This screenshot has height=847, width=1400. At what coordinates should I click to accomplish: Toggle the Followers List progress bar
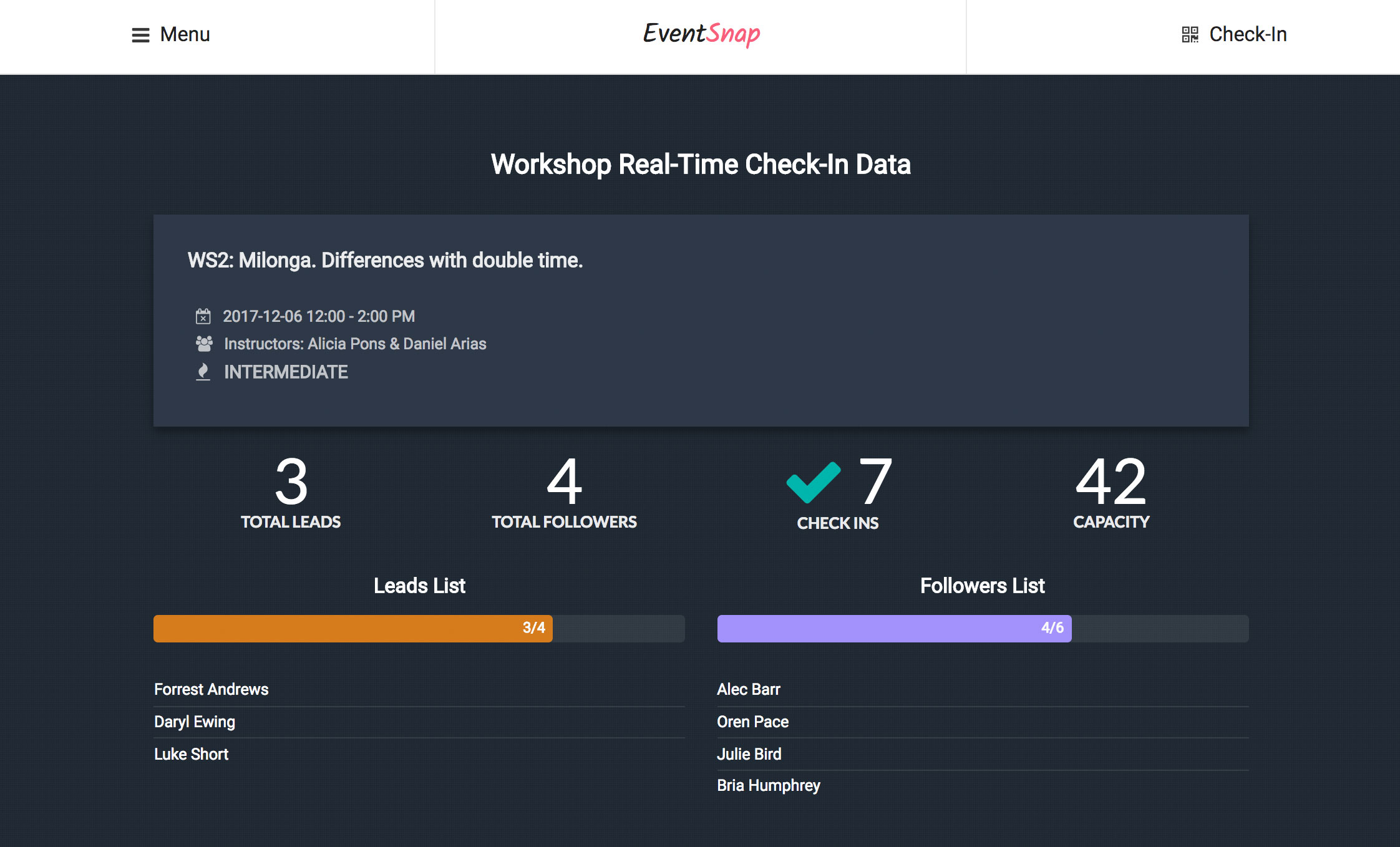[x=981, y=628]
